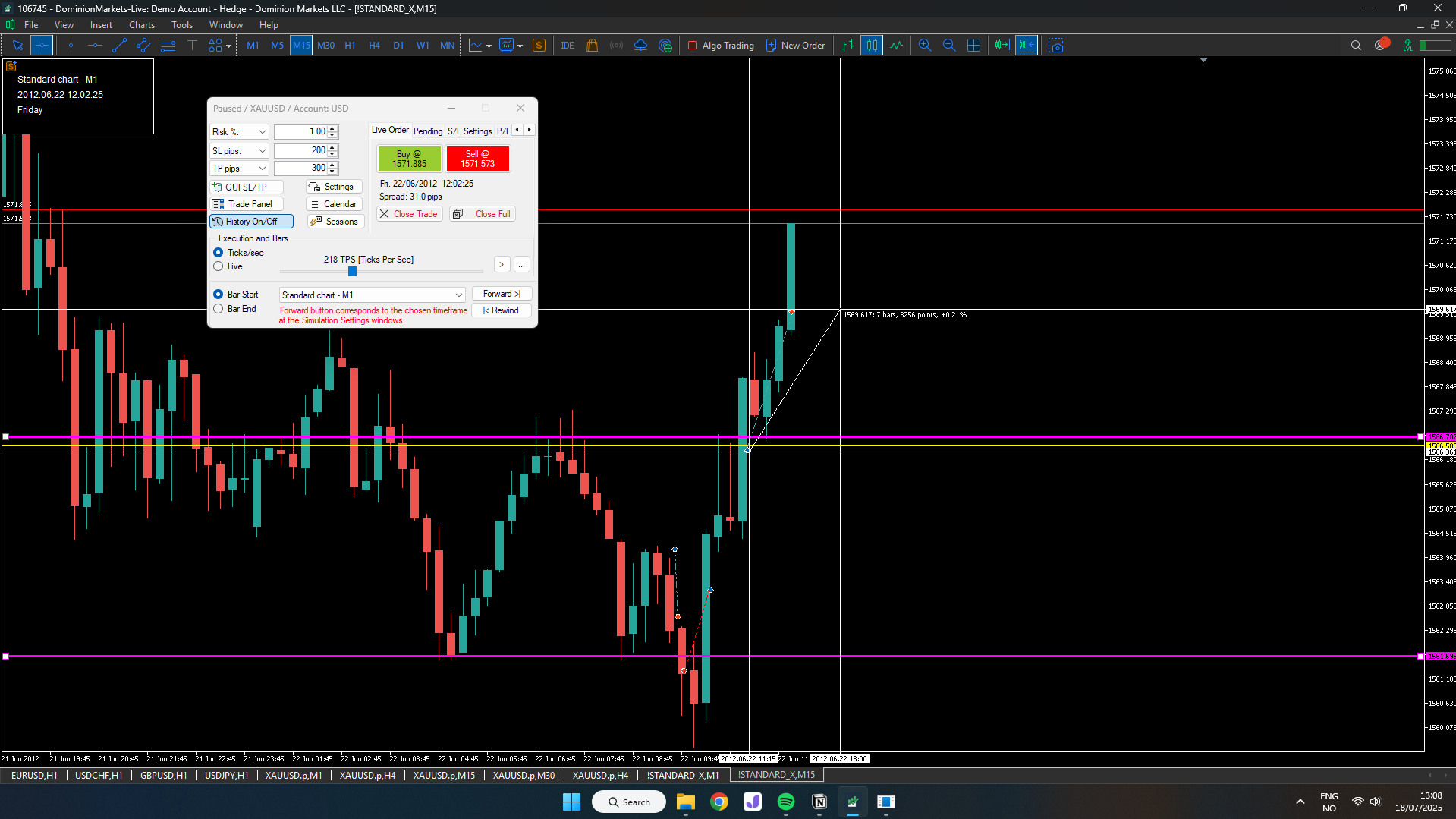
Task: Click Buy @ 1571.885 button
Action: pos(409,159)
